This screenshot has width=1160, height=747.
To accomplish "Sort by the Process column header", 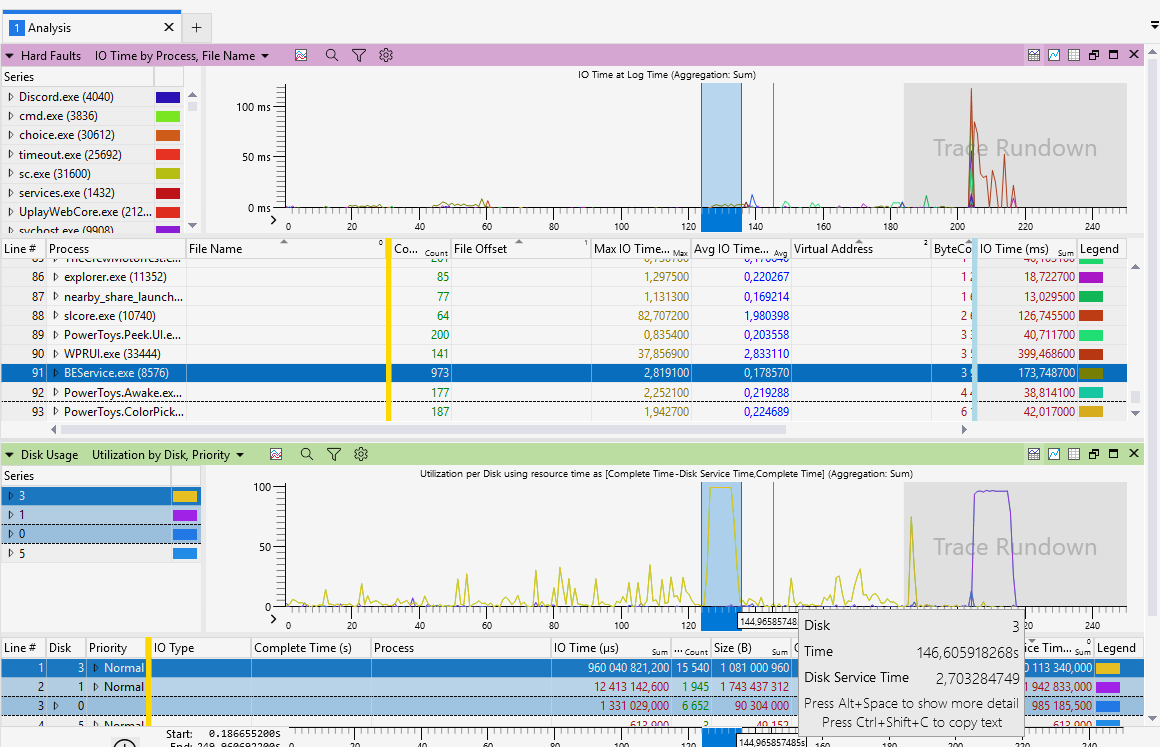I will tap(116, 249).
